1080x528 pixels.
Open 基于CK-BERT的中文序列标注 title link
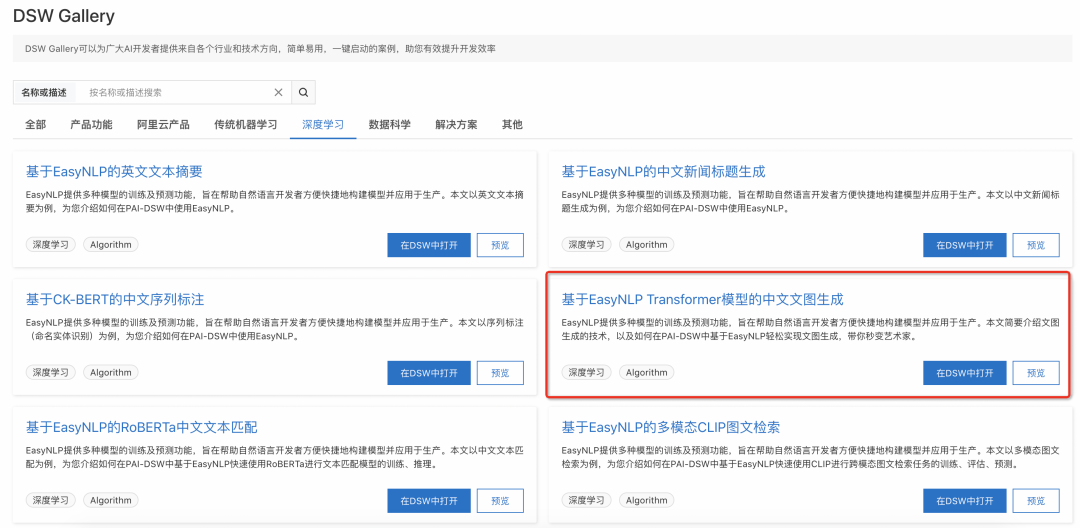(115, 299)
